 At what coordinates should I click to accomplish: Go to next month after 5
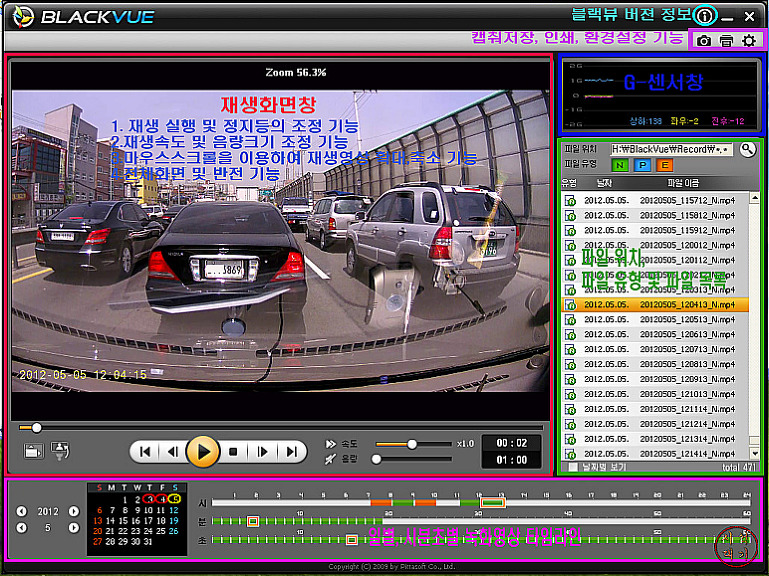click(74, 528)
